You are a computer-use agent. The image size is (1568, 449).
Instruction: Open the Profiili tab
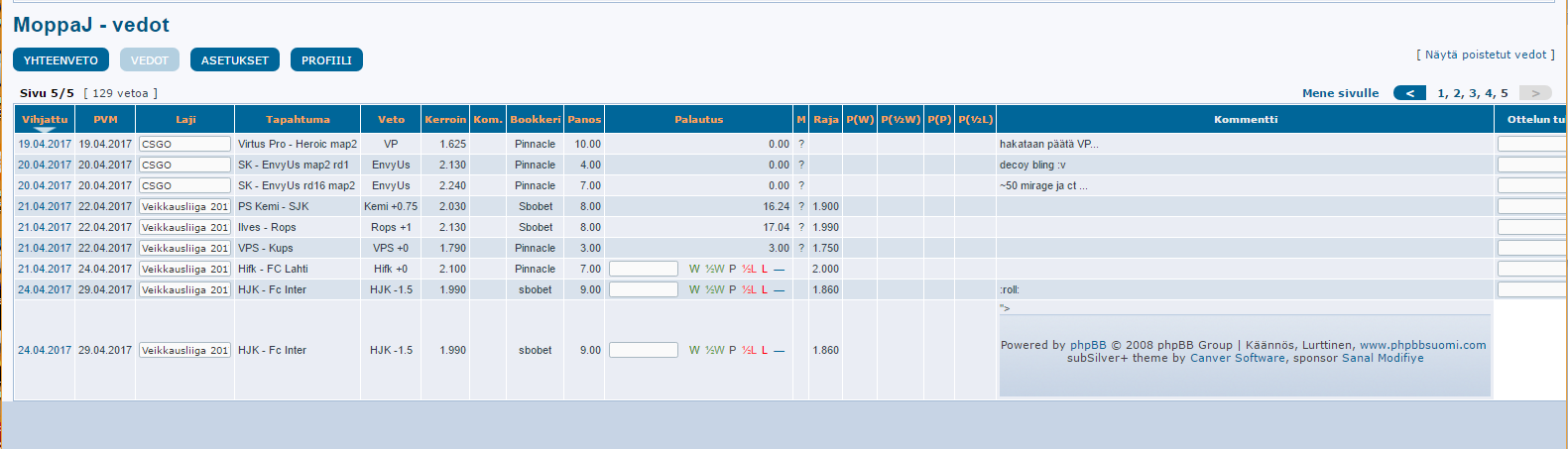coord(326,60)
